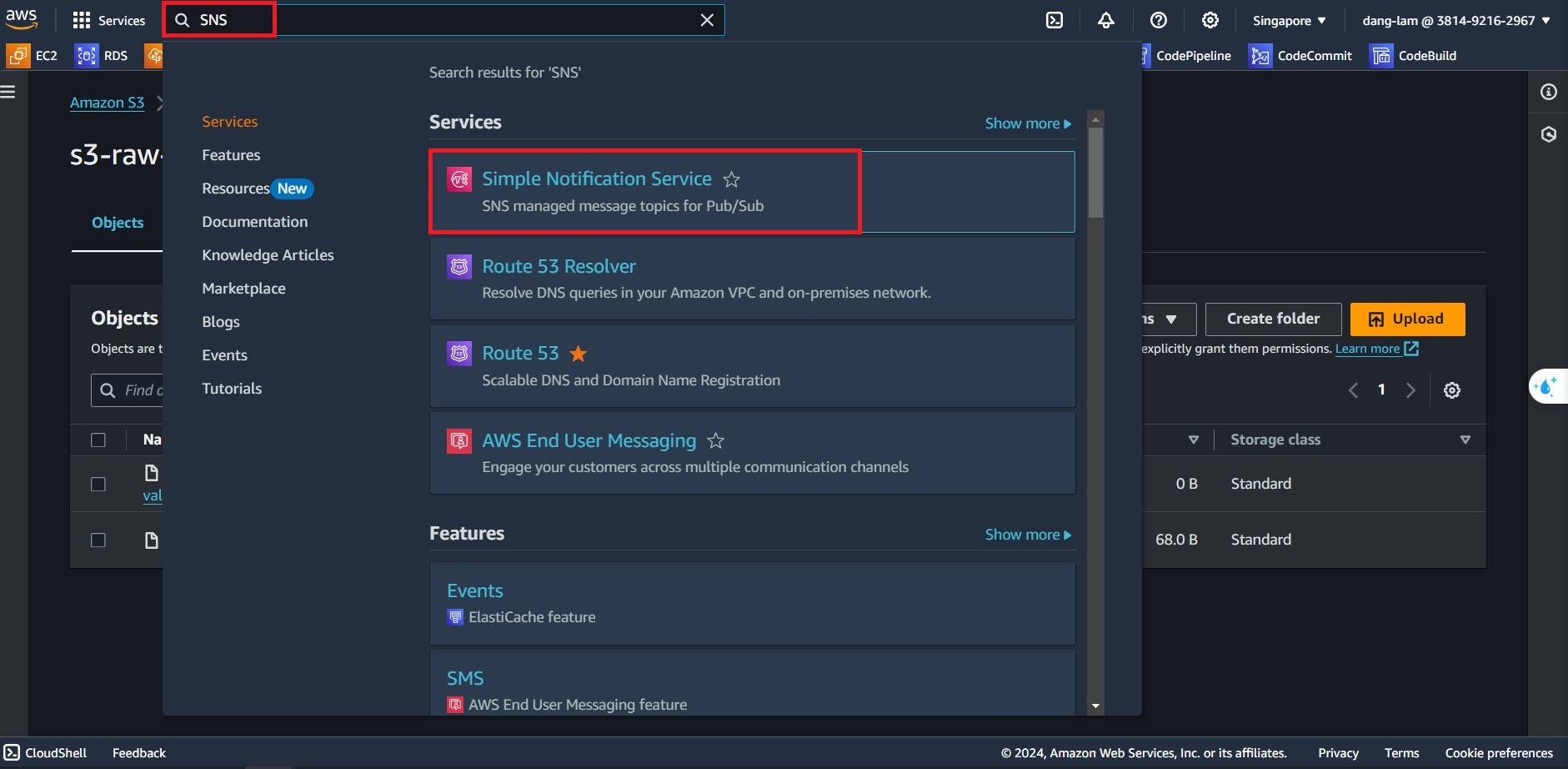Favorite Simple Notification Service with star
This screenshot has height=769, width=1568.
[x=731, y=179]
